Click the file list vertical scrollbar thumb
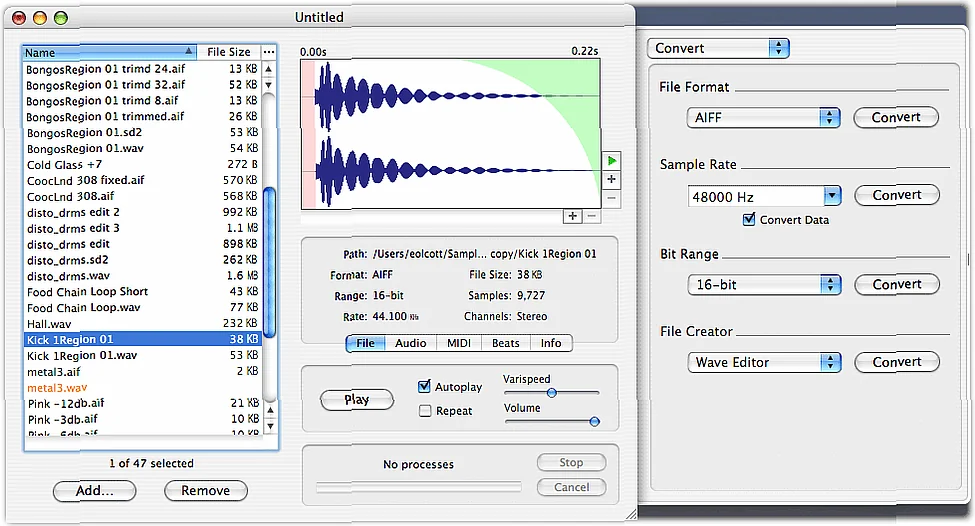This screenshot has height=526, width=975. [x=270, y=262]
